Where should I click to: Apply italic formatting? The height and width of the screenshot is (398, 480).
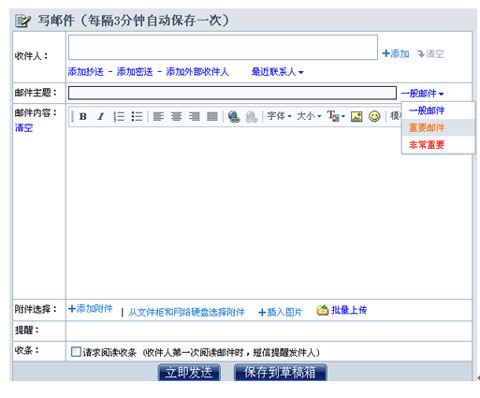(x=101, y=117)
